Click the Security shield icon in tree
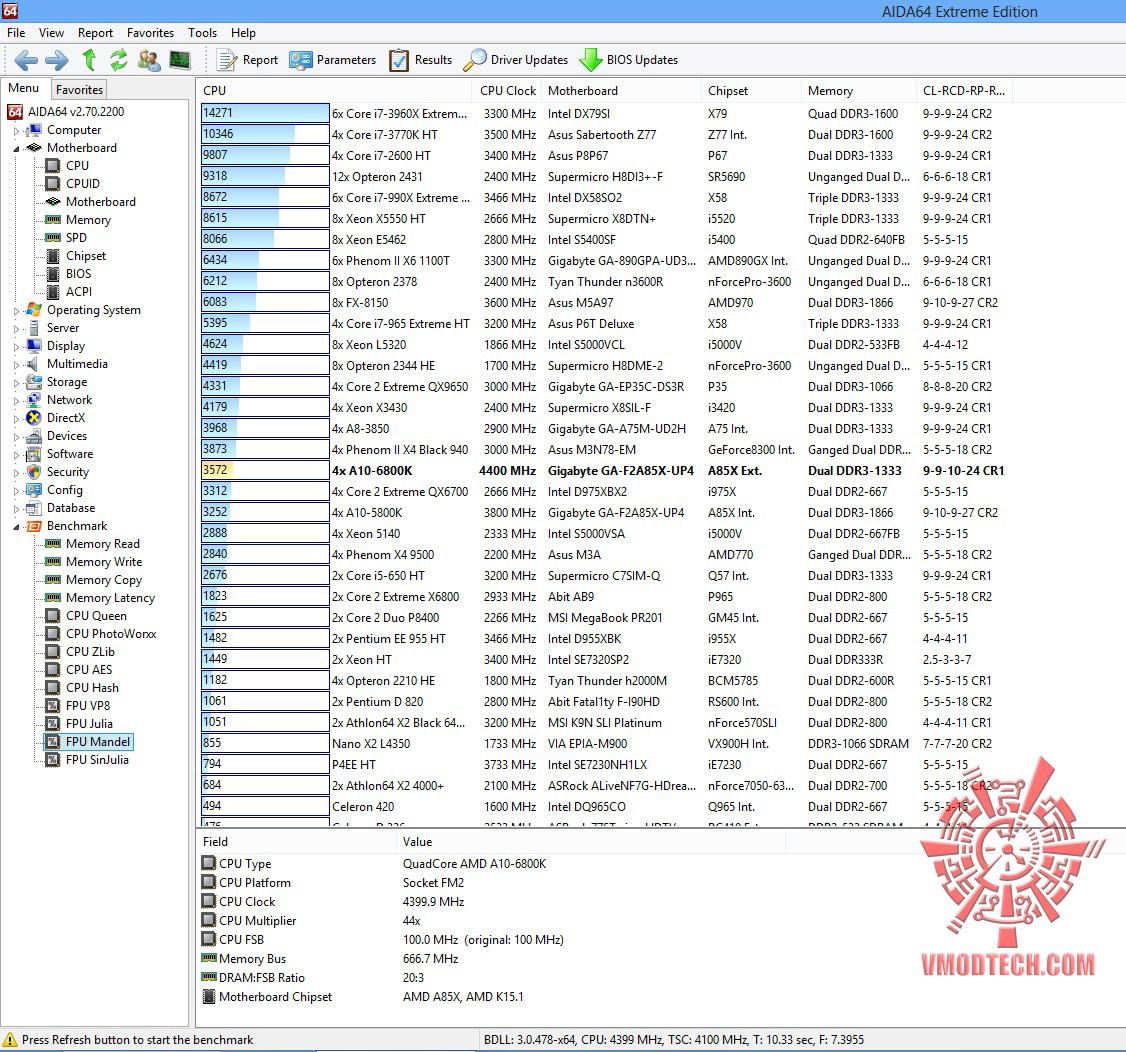The image size is (1126, 1052). tap(34, 472)
